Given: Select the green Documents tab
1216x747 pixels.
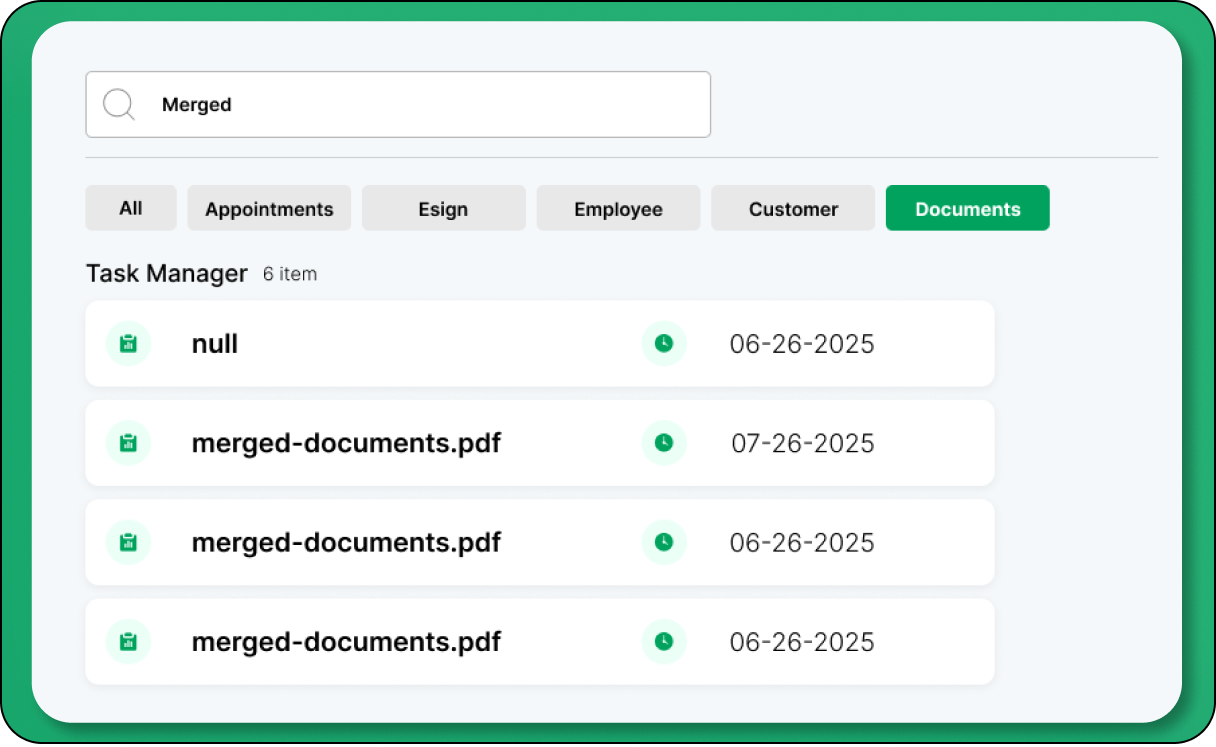Looking at the screenshot, I should coord(967,208).
